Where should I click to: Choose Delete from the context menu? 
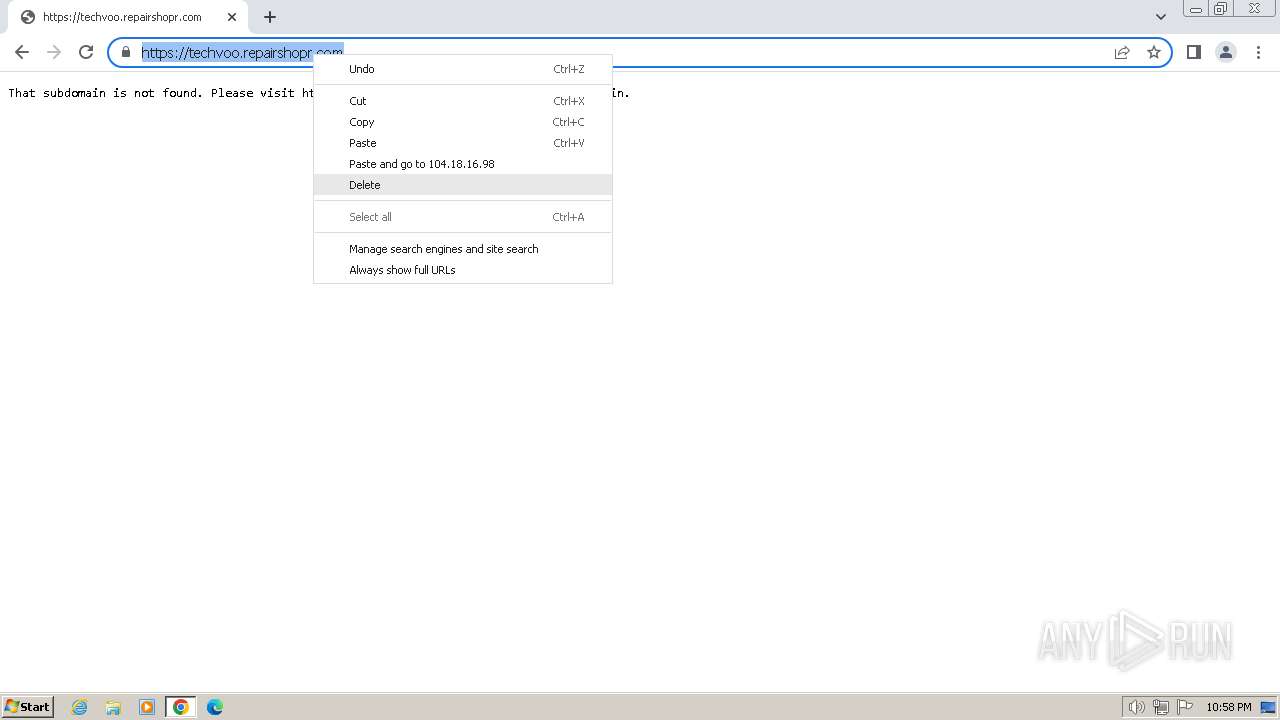tap(463, 185)
